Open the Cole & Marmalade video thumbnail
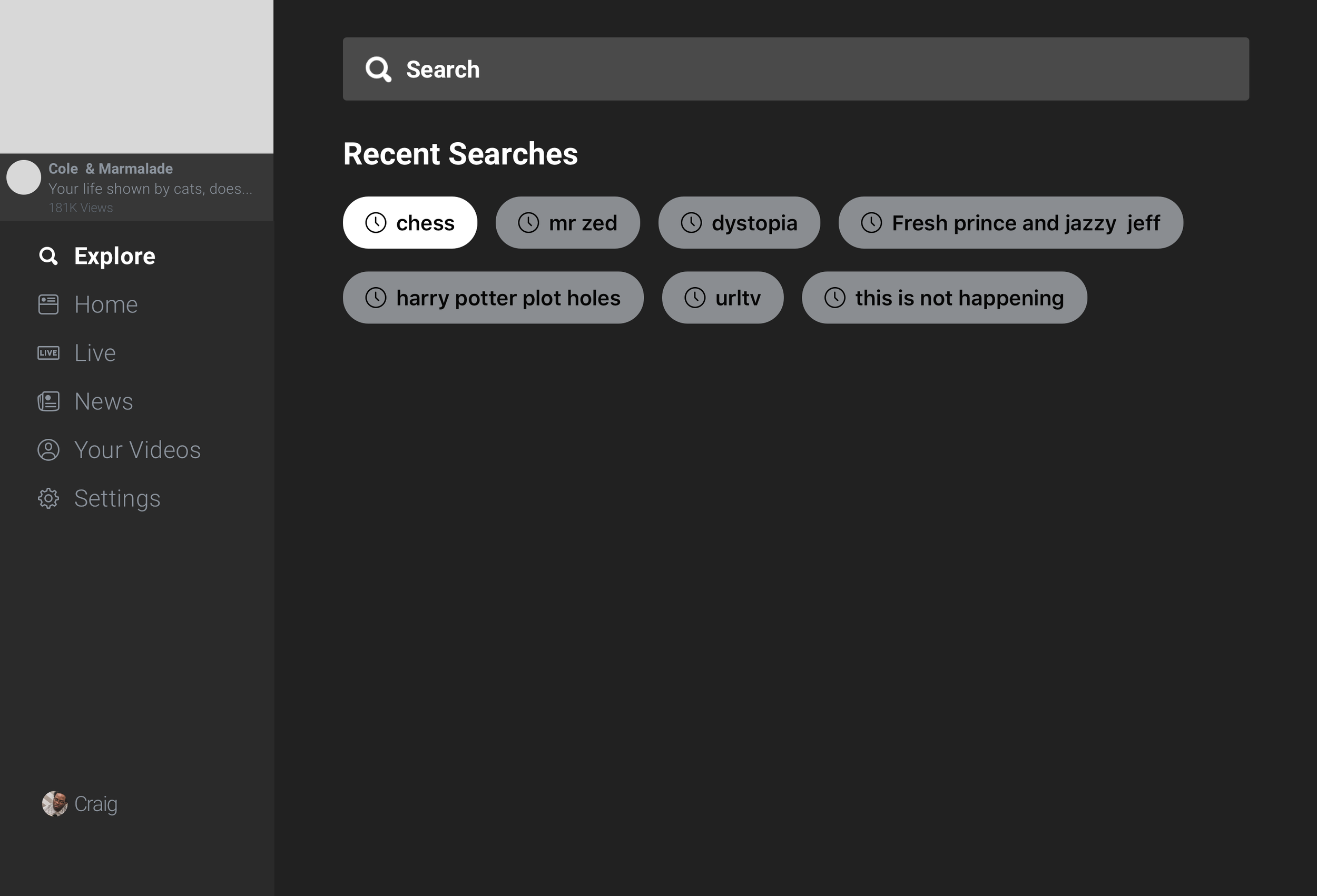Image resolution: width=1317 pixels, height=896 pixels. pyautogui.click(x=136, y=76)
